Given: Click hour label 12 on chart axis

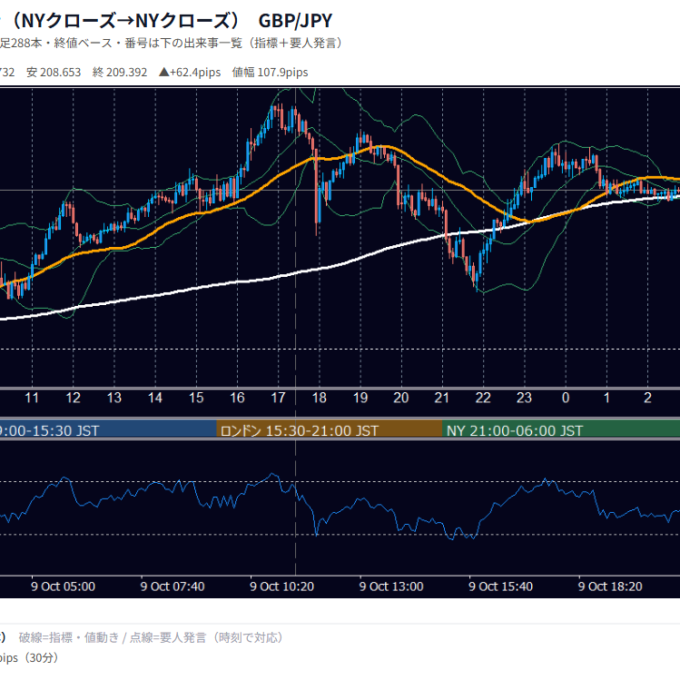Looking at the screenshot, I should coord(73,398).
